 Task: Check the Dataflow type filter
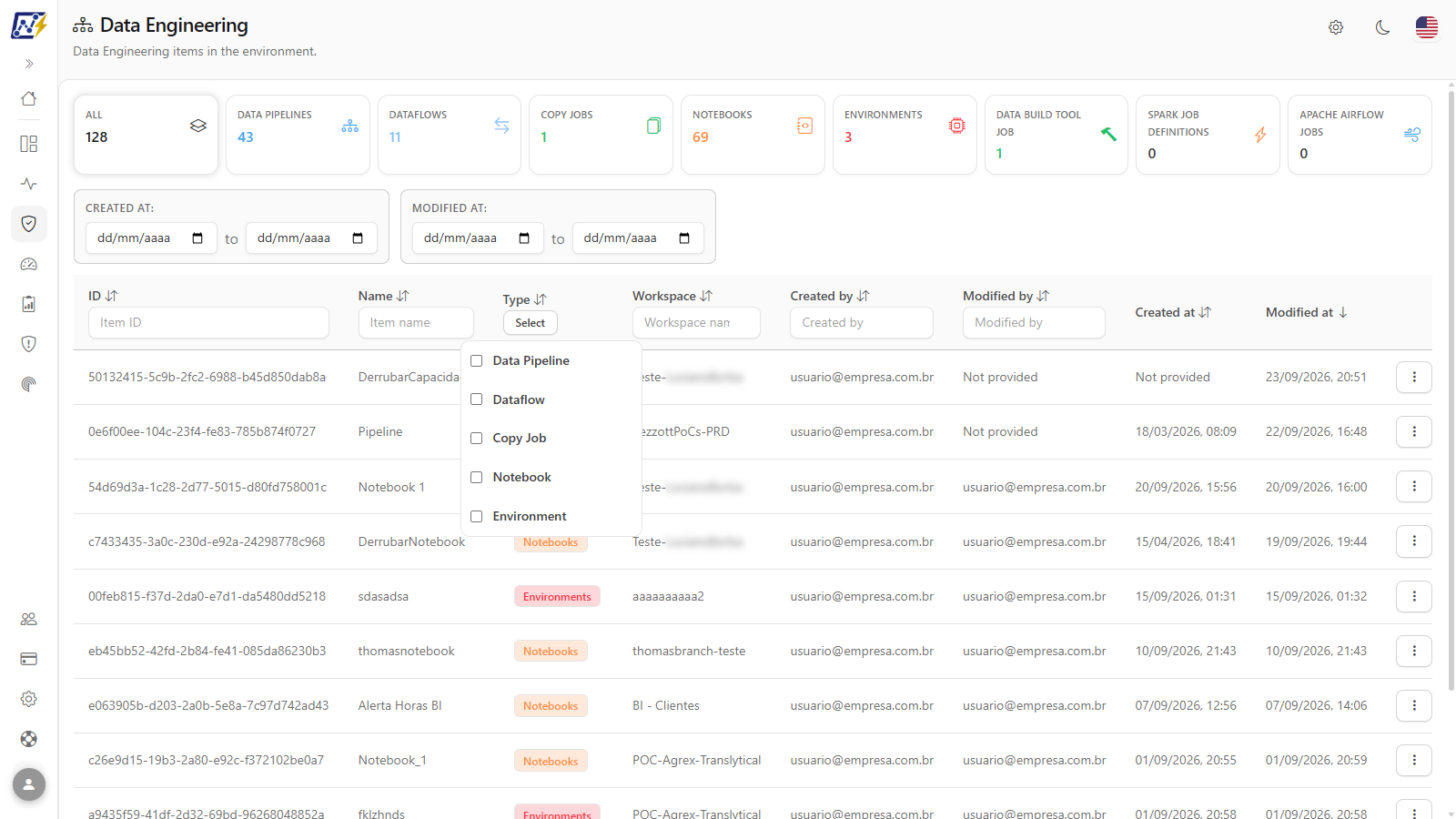pyautogui.click(x=476, y=399)
